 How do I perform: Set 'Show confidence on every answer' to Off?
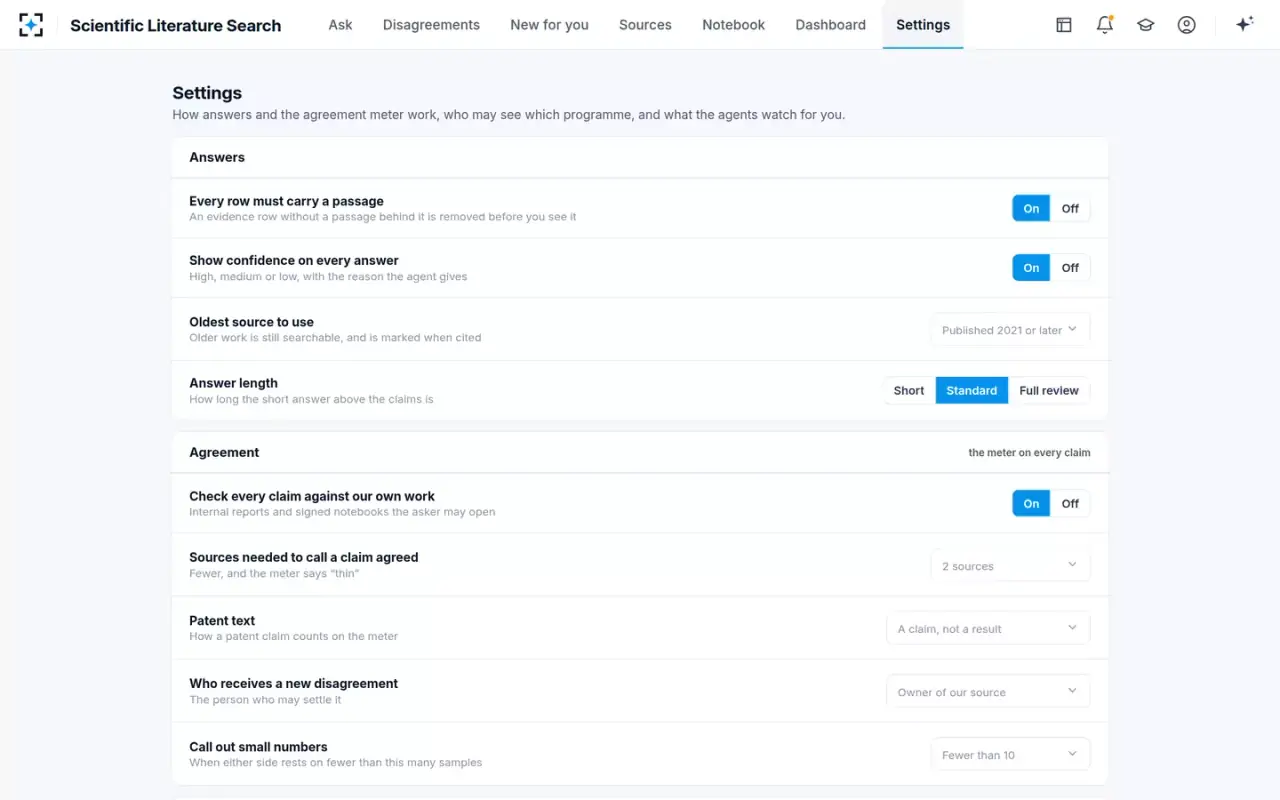1070,268
